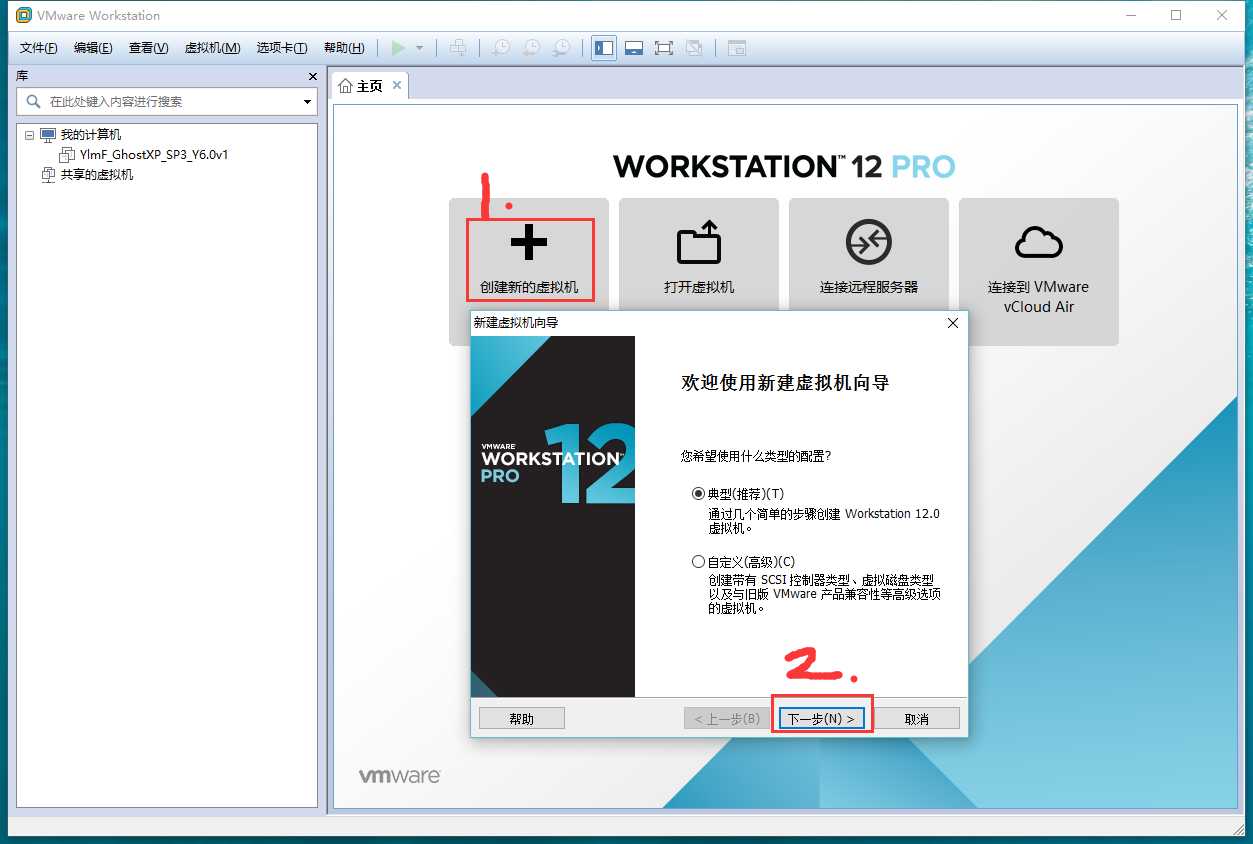This screenshot has width=1253, height=844.
Task: Minimize the VMware Workstation window
Action: (1130, 15)
